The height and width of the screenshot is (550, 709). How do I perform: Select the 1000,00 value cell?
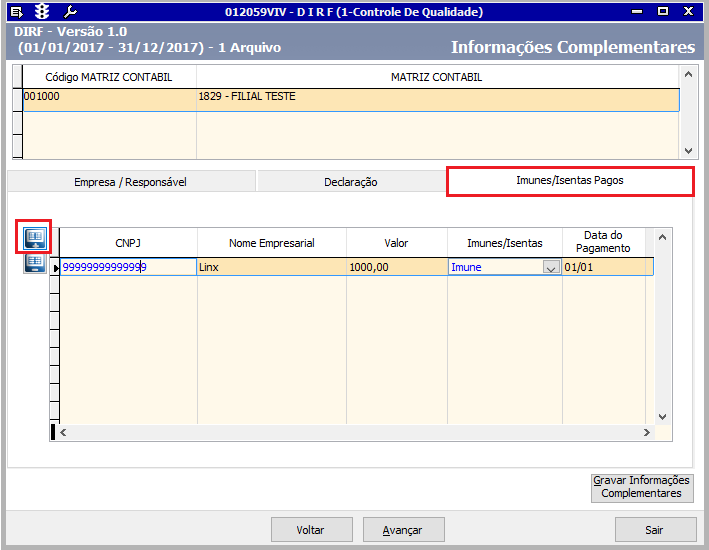pyautogui.click(x=397, y=267)
